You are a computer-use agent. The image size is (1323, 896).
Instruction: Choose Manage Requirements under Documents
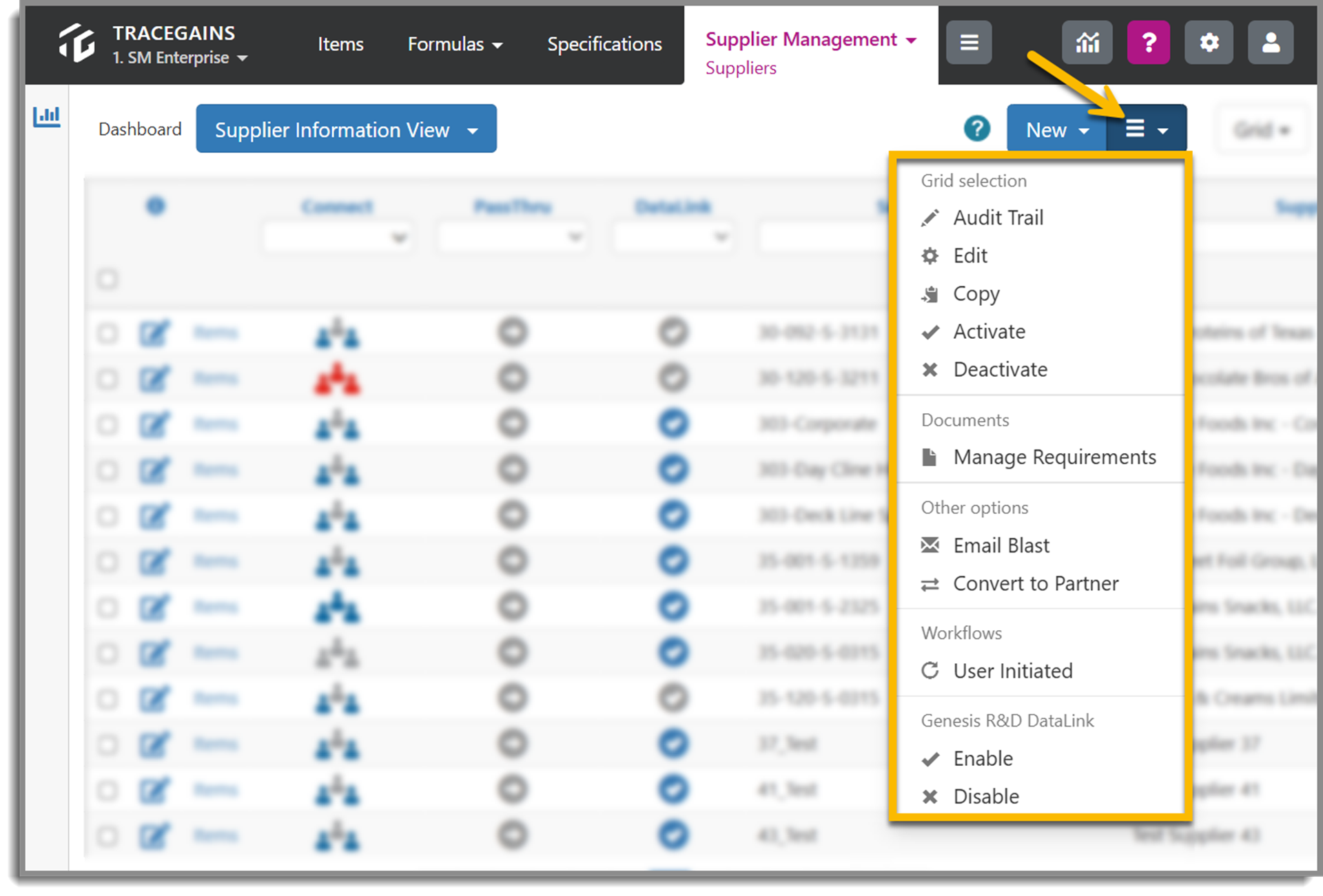tap(1054, 457)
